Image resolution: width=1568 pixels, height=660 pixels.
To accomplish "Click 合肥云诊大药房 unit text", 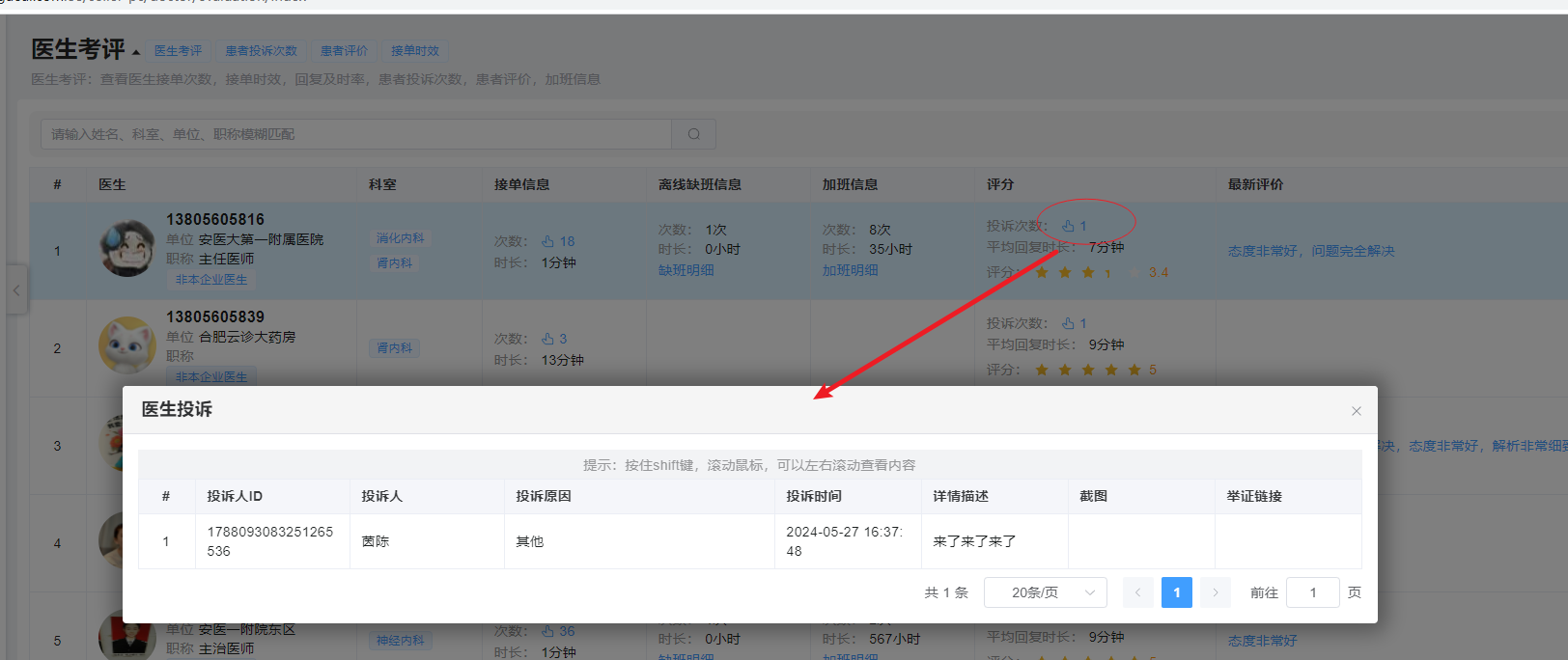I will pos(247,337).
